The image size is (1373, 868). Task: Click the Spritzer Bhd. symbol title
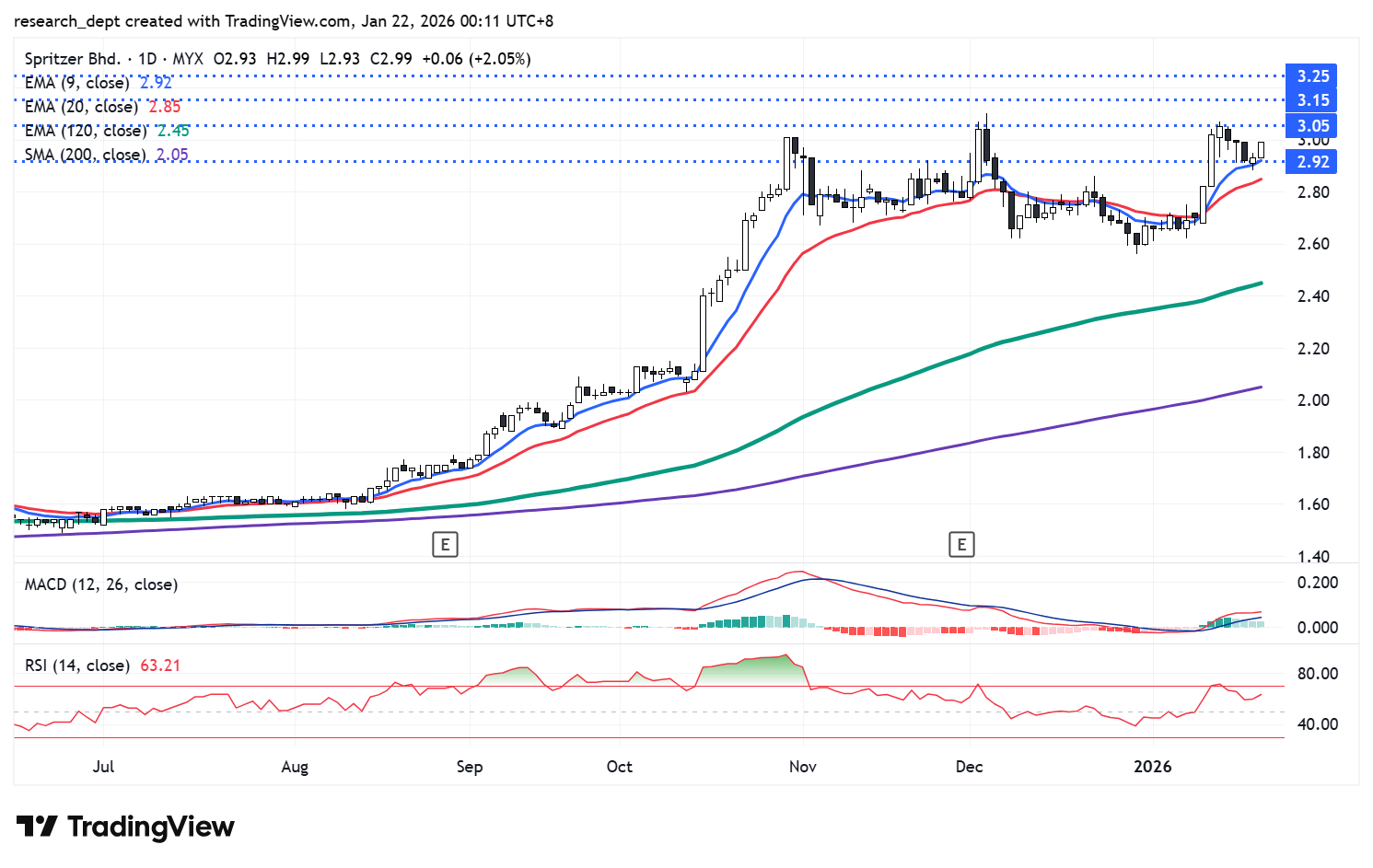(x=72, y=59)
